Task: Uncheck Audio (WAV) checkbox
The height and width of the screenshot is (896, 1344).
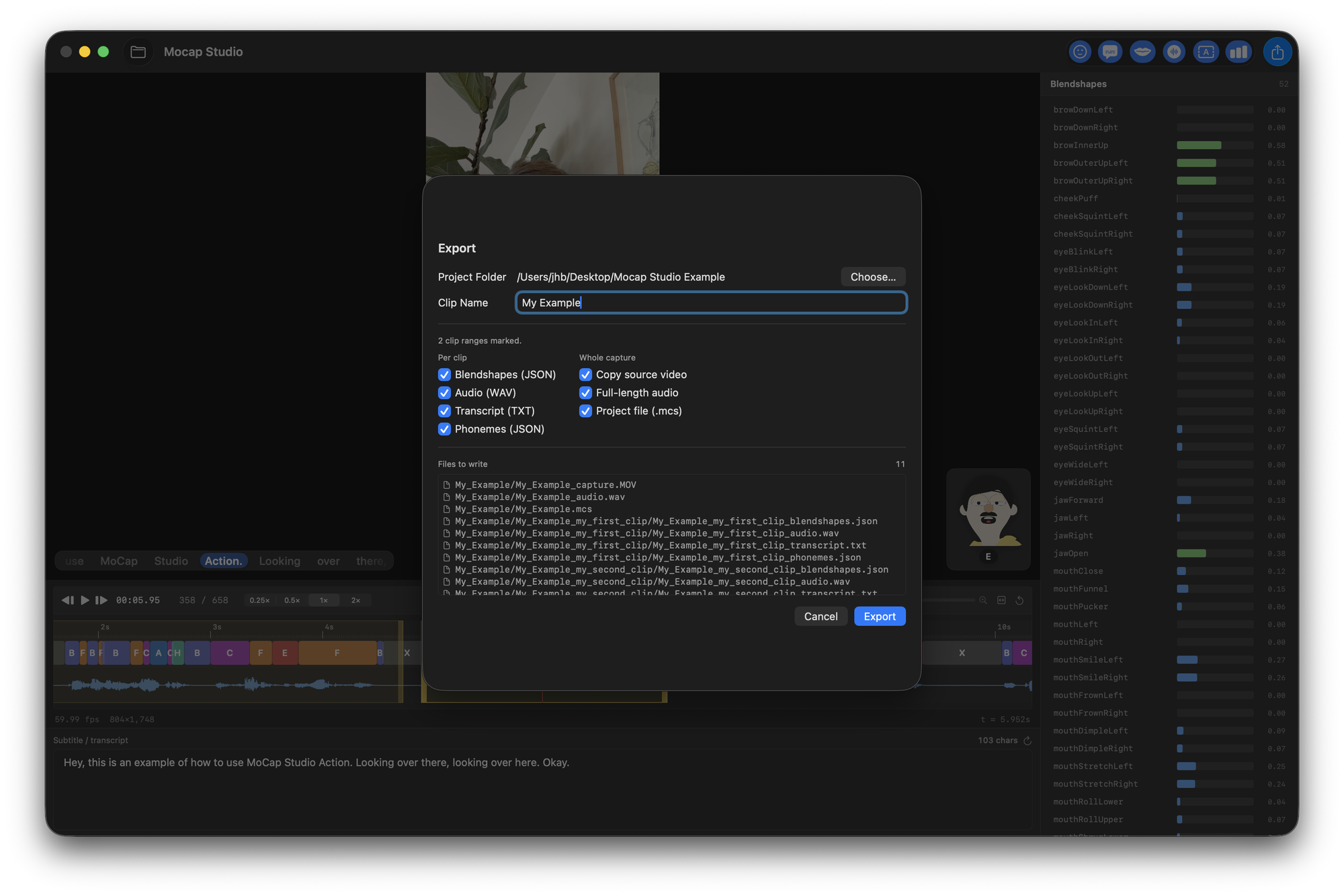Action: tap(444, 393)
